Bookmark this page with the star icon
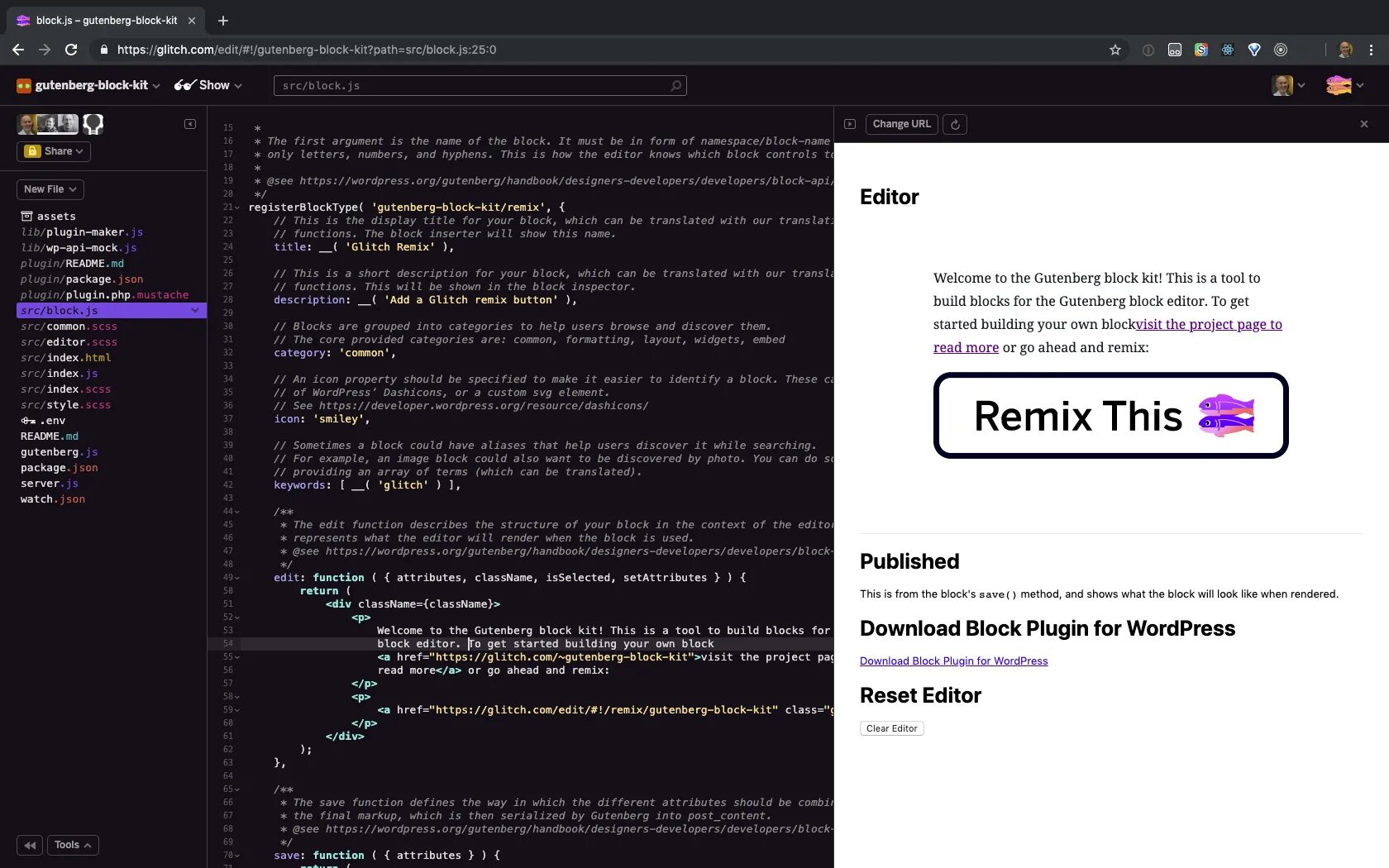 tap(1115, 50)
